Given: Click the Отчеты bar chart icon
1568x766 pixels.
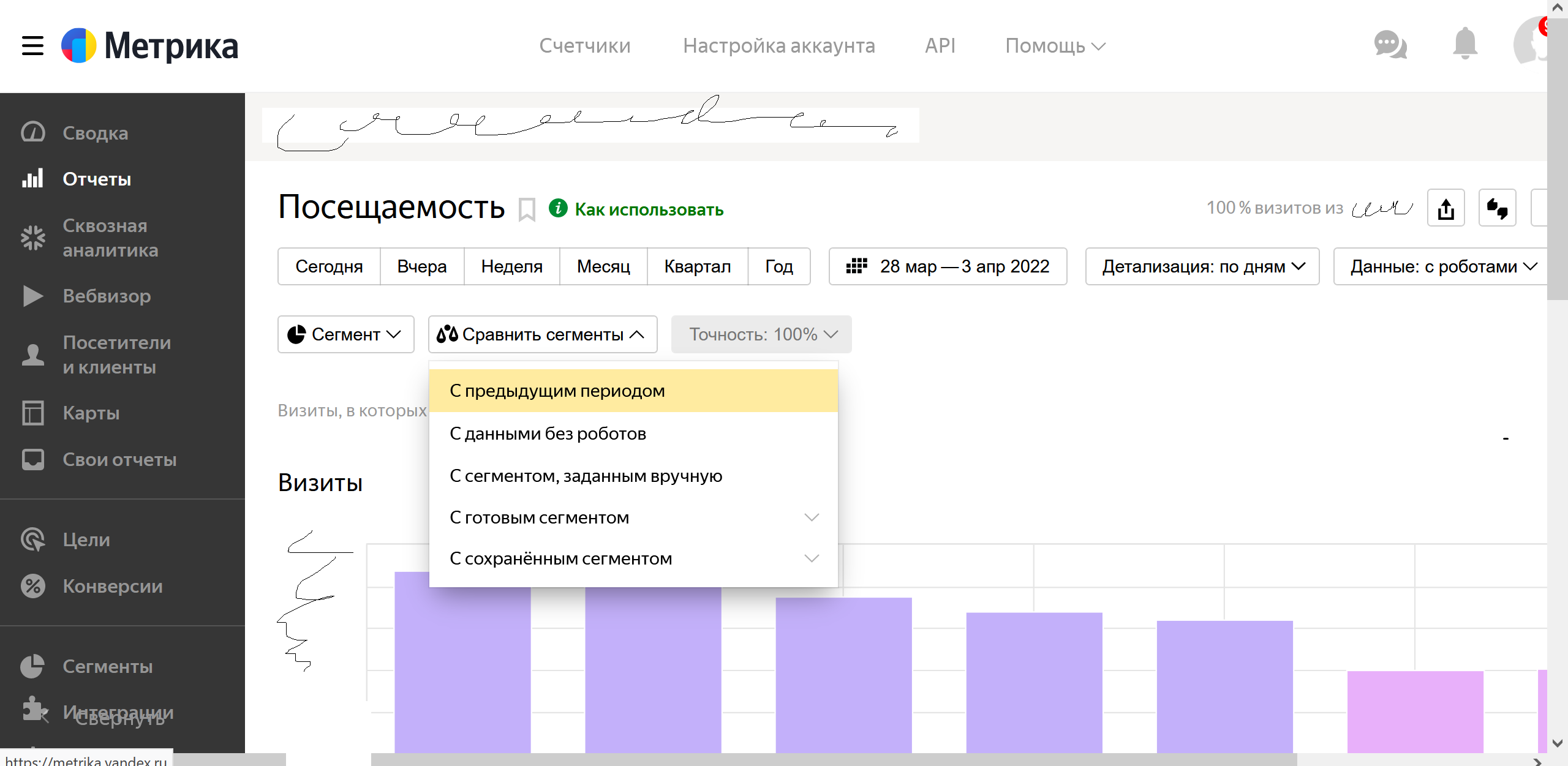Looking at the screenshot, I should click(33, 178).
